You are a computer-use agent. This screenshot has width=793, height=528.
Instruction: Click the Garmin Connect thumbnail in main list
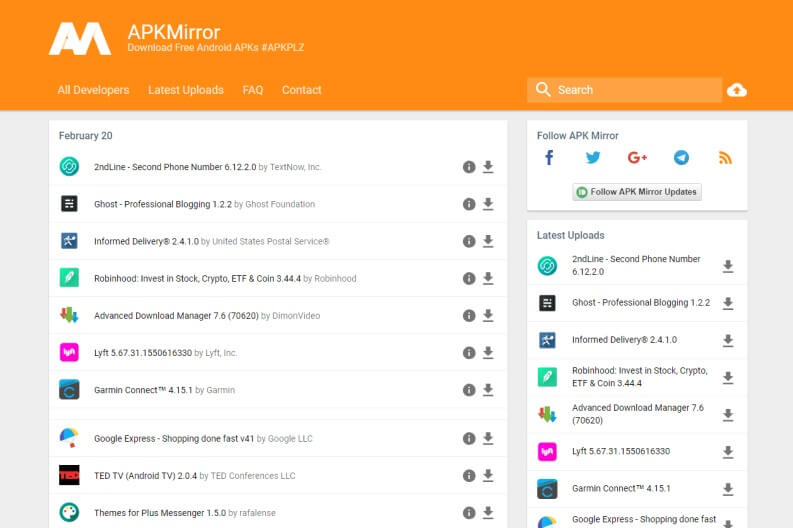tap(69, 389)
